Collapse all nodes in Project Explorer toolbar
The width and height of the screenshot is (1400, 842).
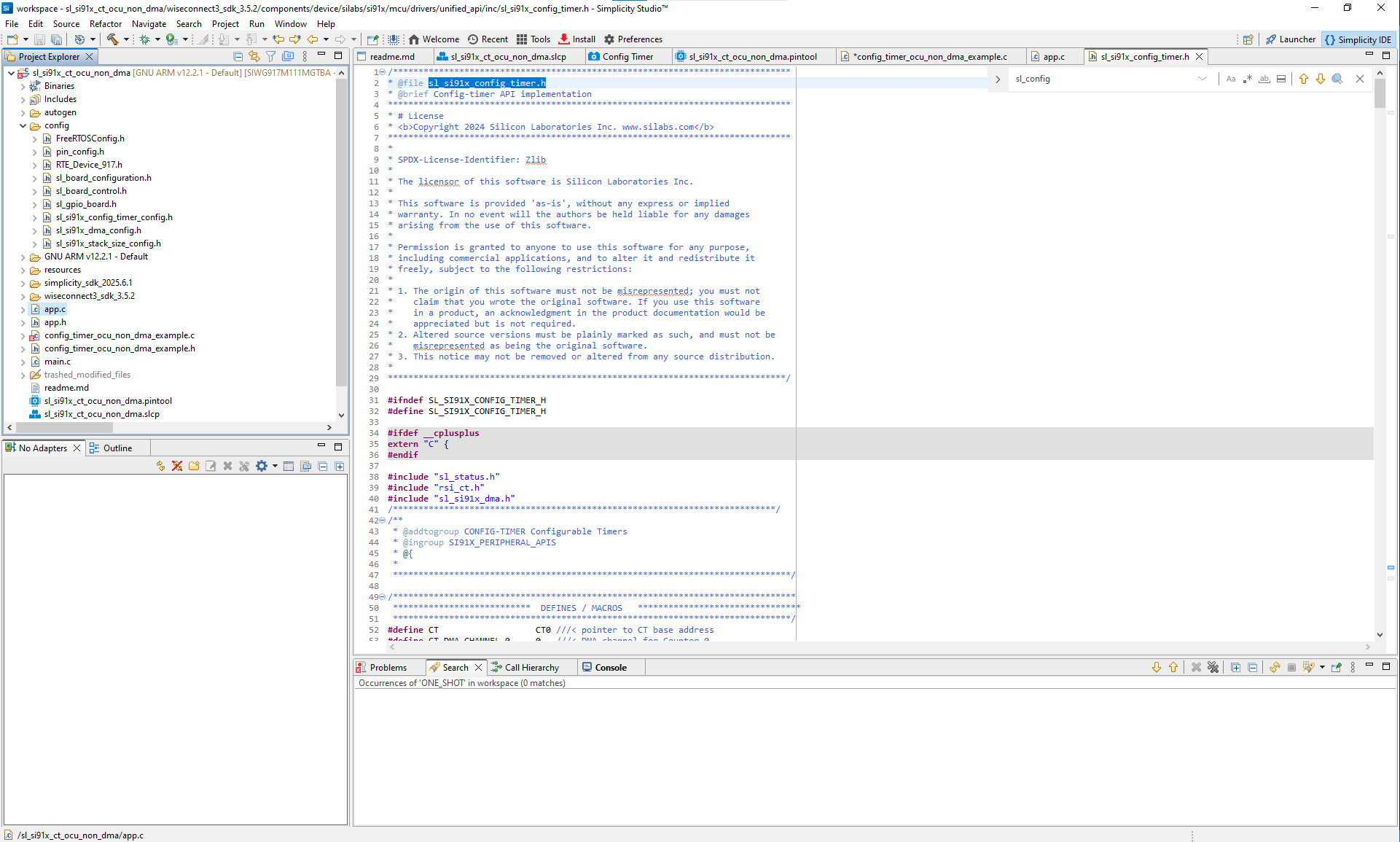238,56
